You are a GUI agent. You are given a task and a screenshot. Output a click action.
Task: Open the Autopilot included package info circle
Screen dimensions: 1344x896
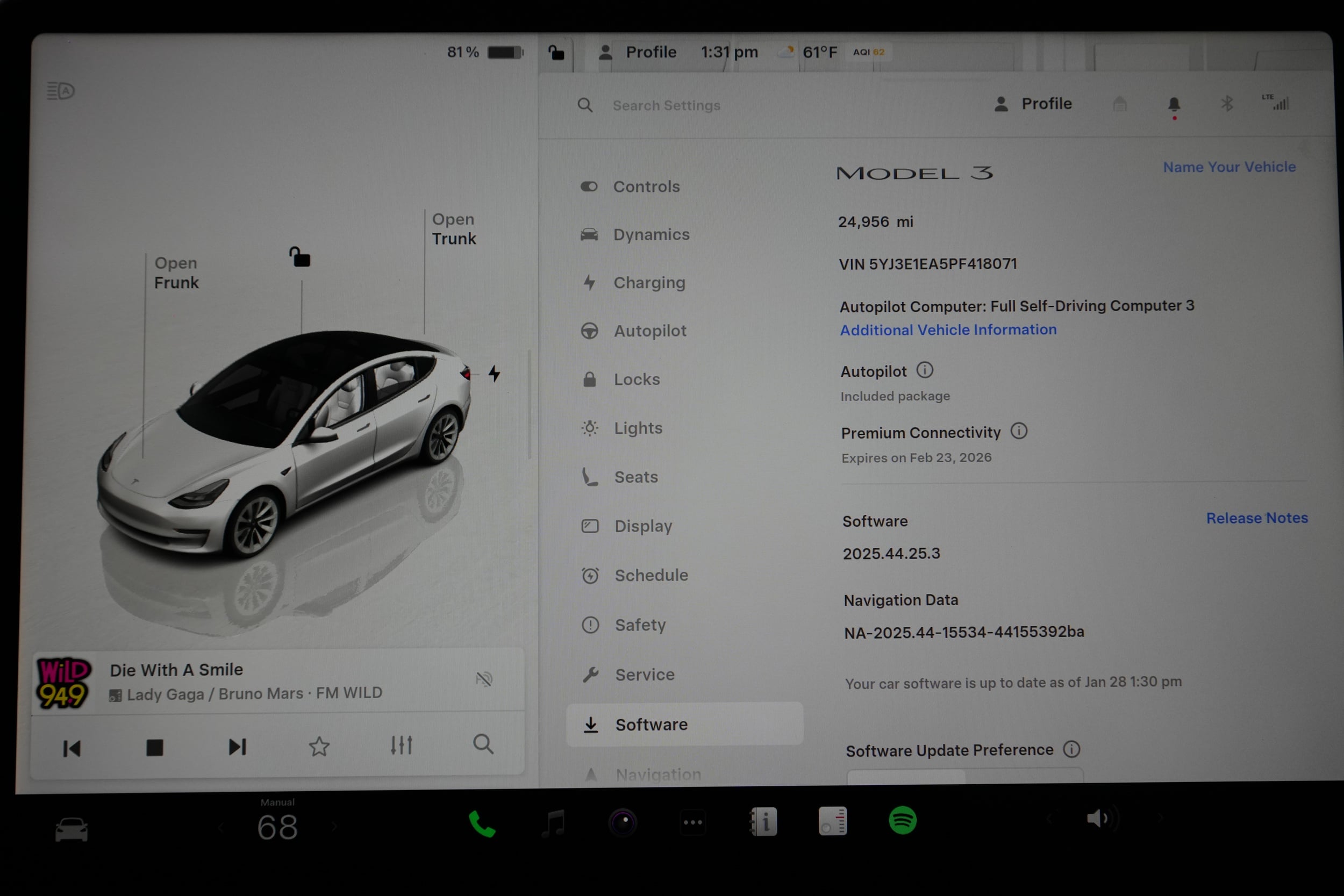tap(925, 370)
